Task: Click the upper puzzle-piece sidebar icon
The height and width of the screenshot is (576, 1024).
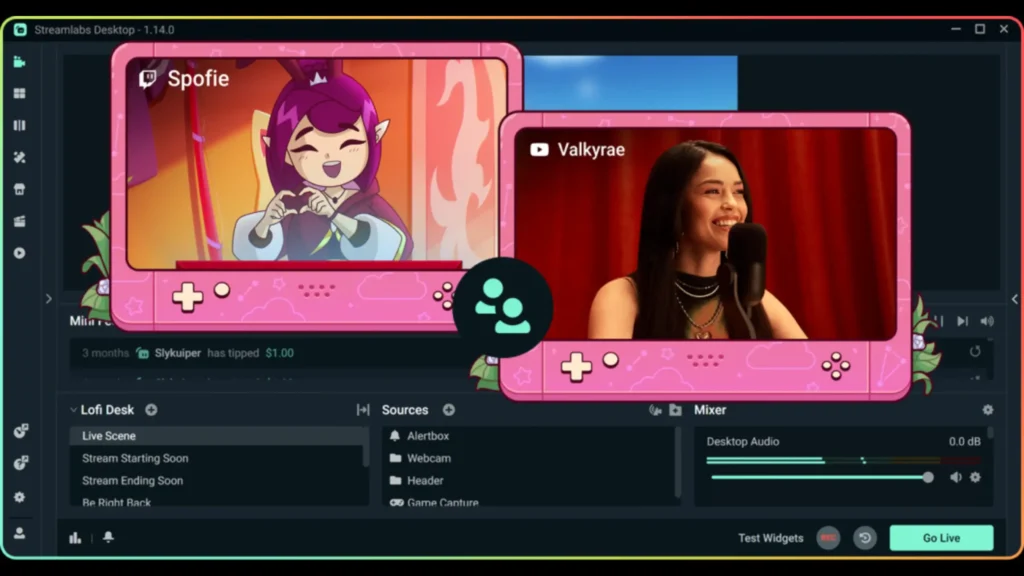Action: [21, 430]
